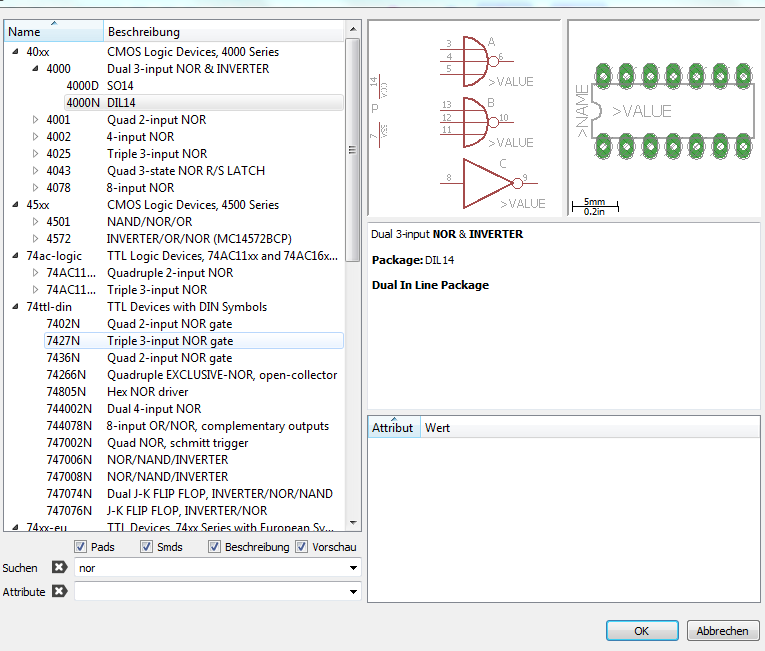
Task: Select the 4501 NAND/NOR/OR row
Action: pos(194,222)
